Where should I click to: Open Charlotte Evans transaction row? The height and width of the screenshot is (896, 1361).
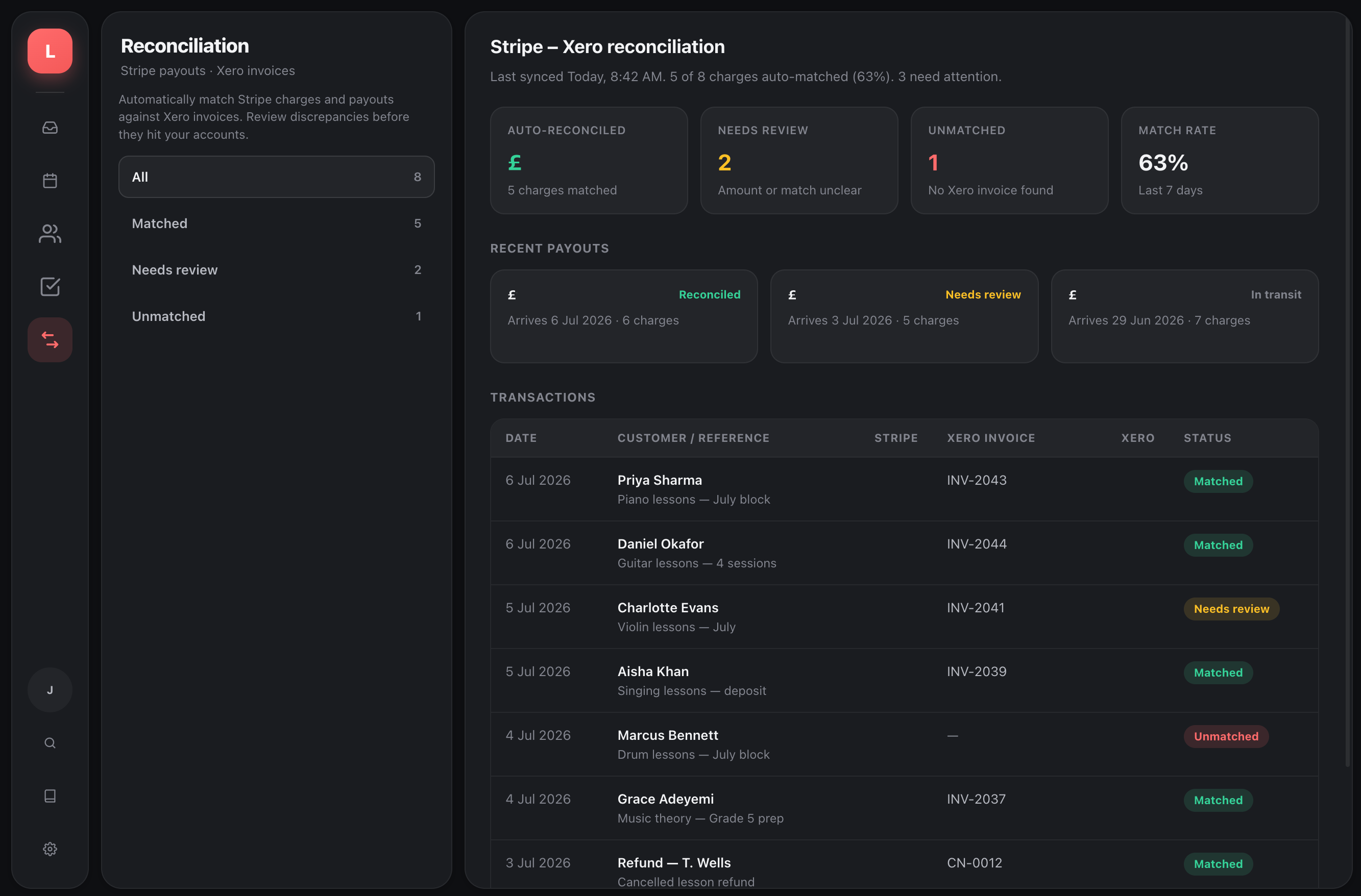click(x=904, y=616)
